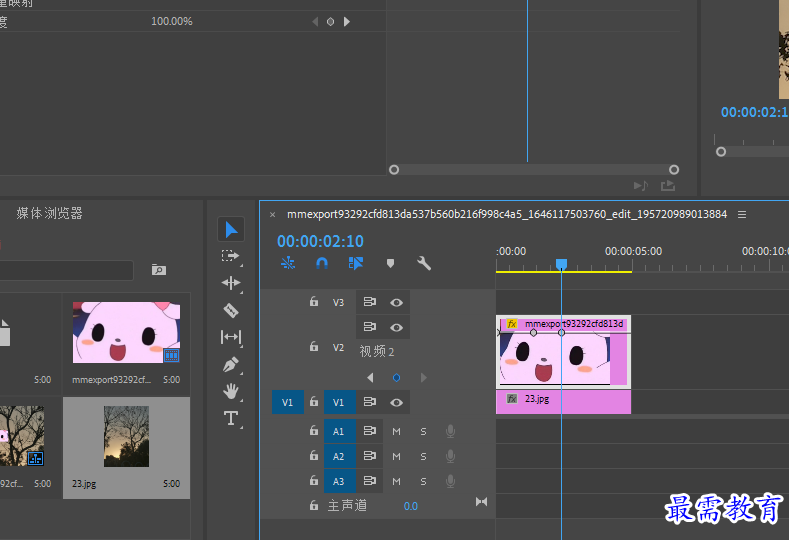Toggle A1 track targeting button
Screen dimensions: 789x540
(340, 431)
